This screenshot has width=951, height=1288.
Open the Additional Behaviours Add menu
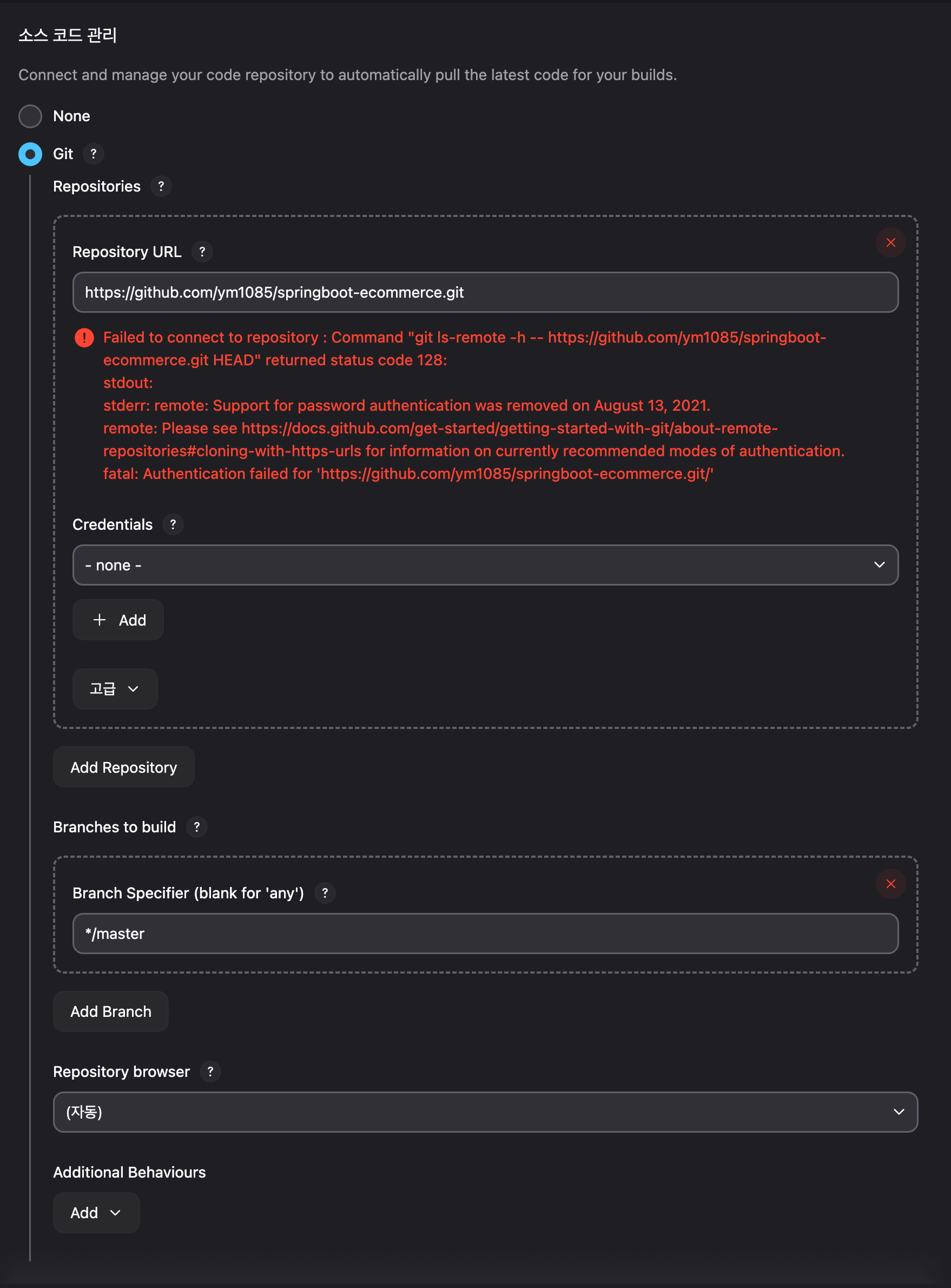[96, 1213]
